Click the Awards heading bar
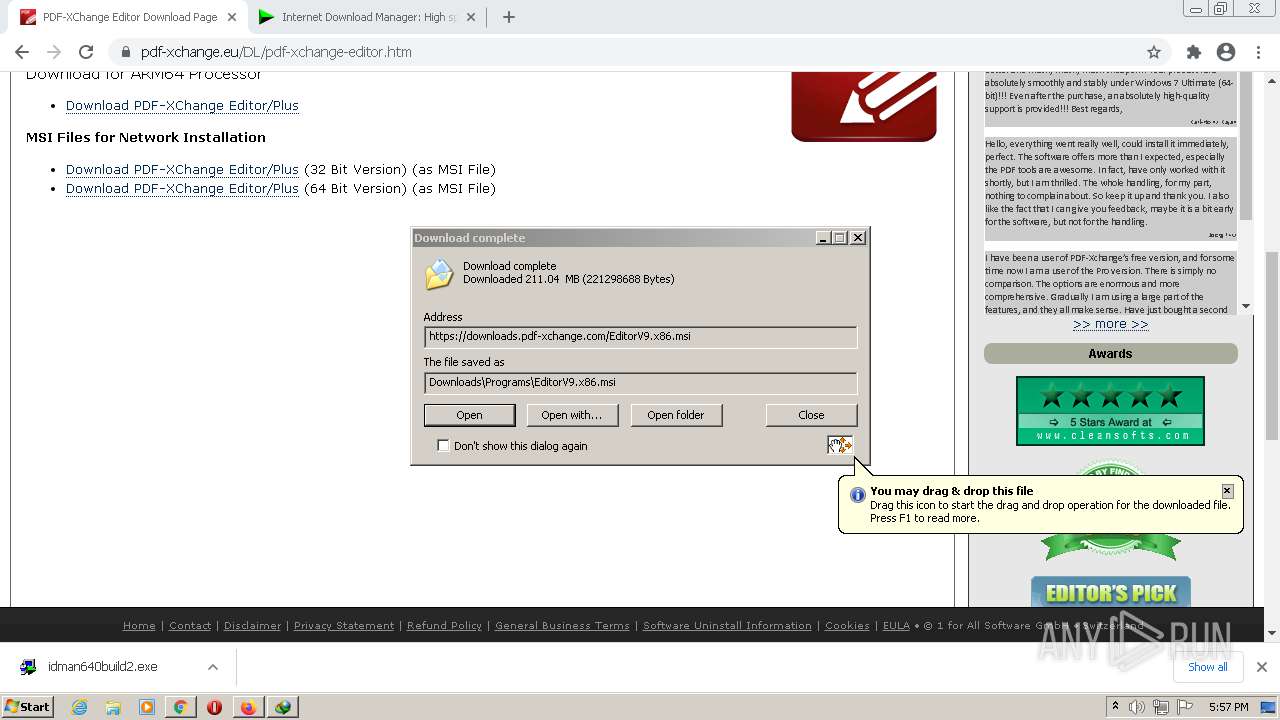Screen dimensions: 1280x720 pos(1110,354)
